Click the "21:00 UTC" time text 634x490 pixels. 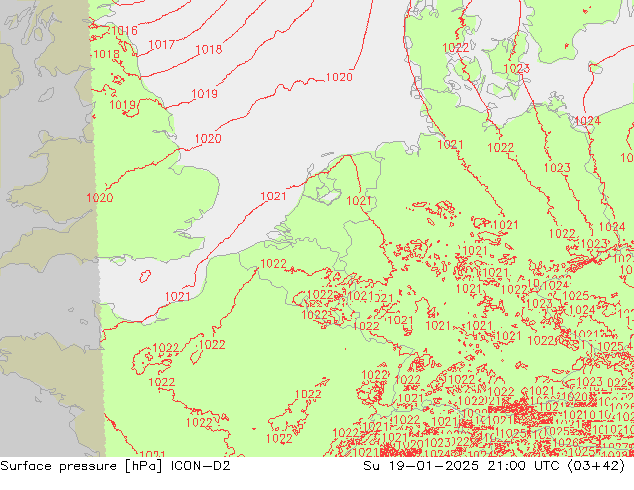(523, 466)
